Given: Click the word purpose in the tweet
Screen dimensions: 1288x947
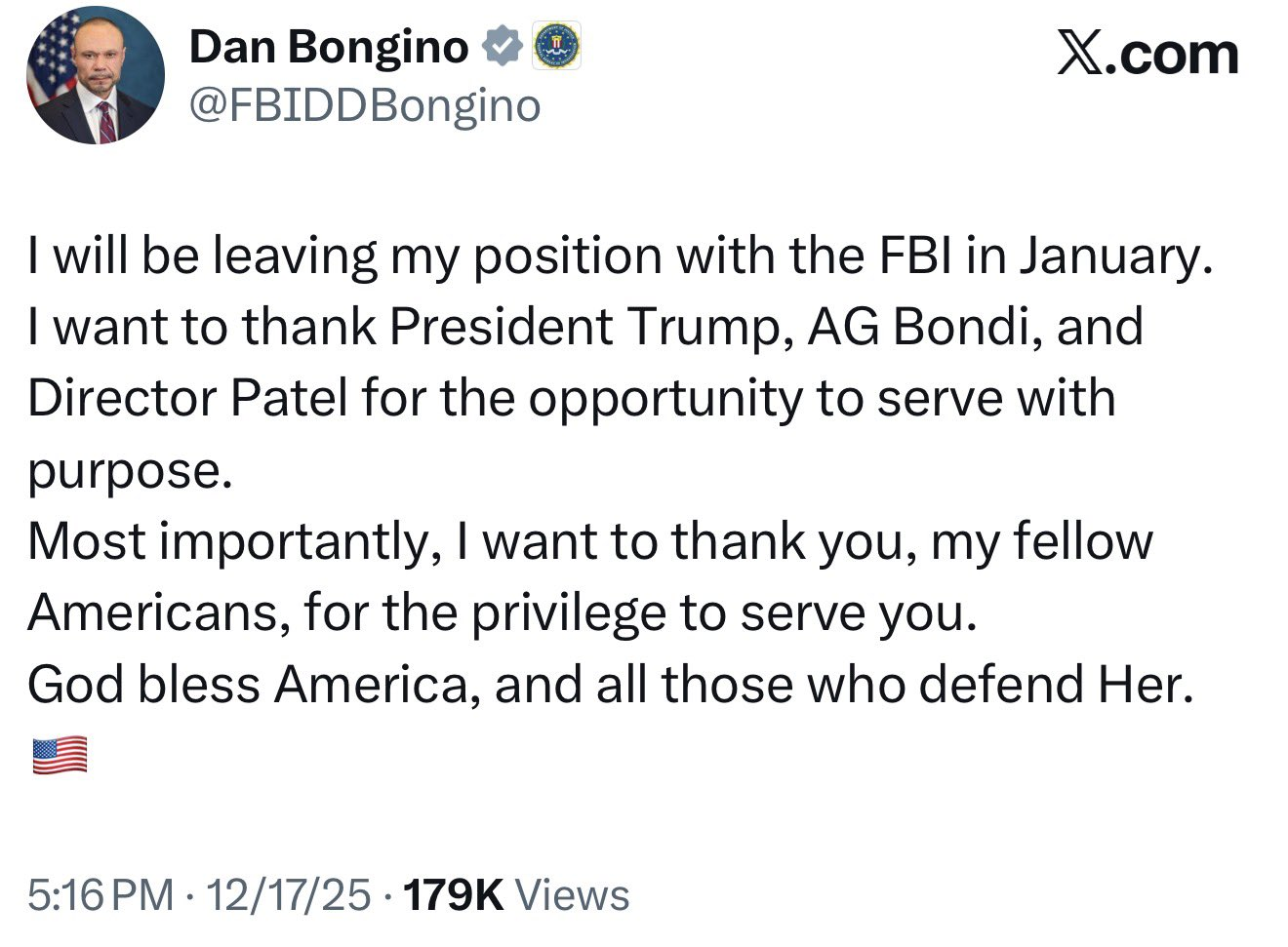Looking at the screenshot, I should click(x=130, y=472).
